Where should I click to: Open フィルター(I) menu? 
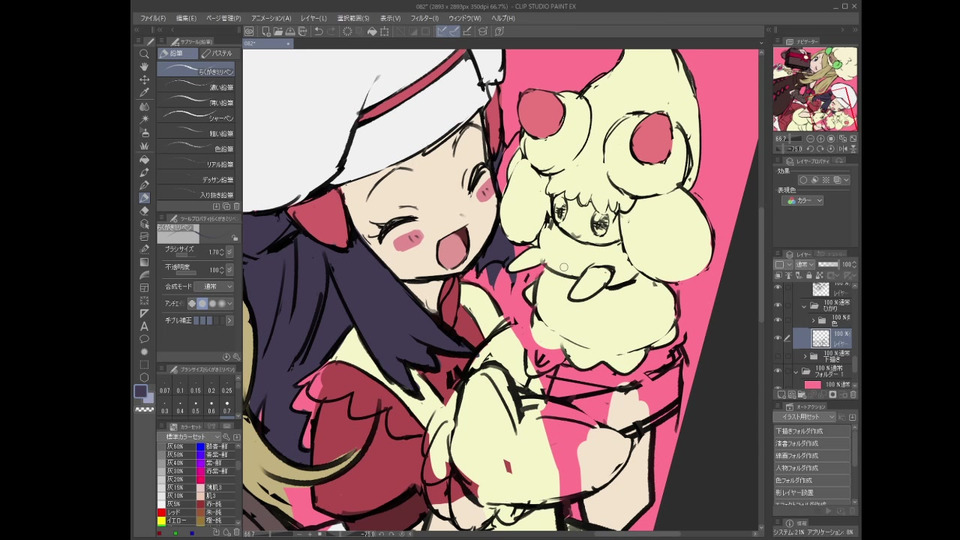[424, 18]
